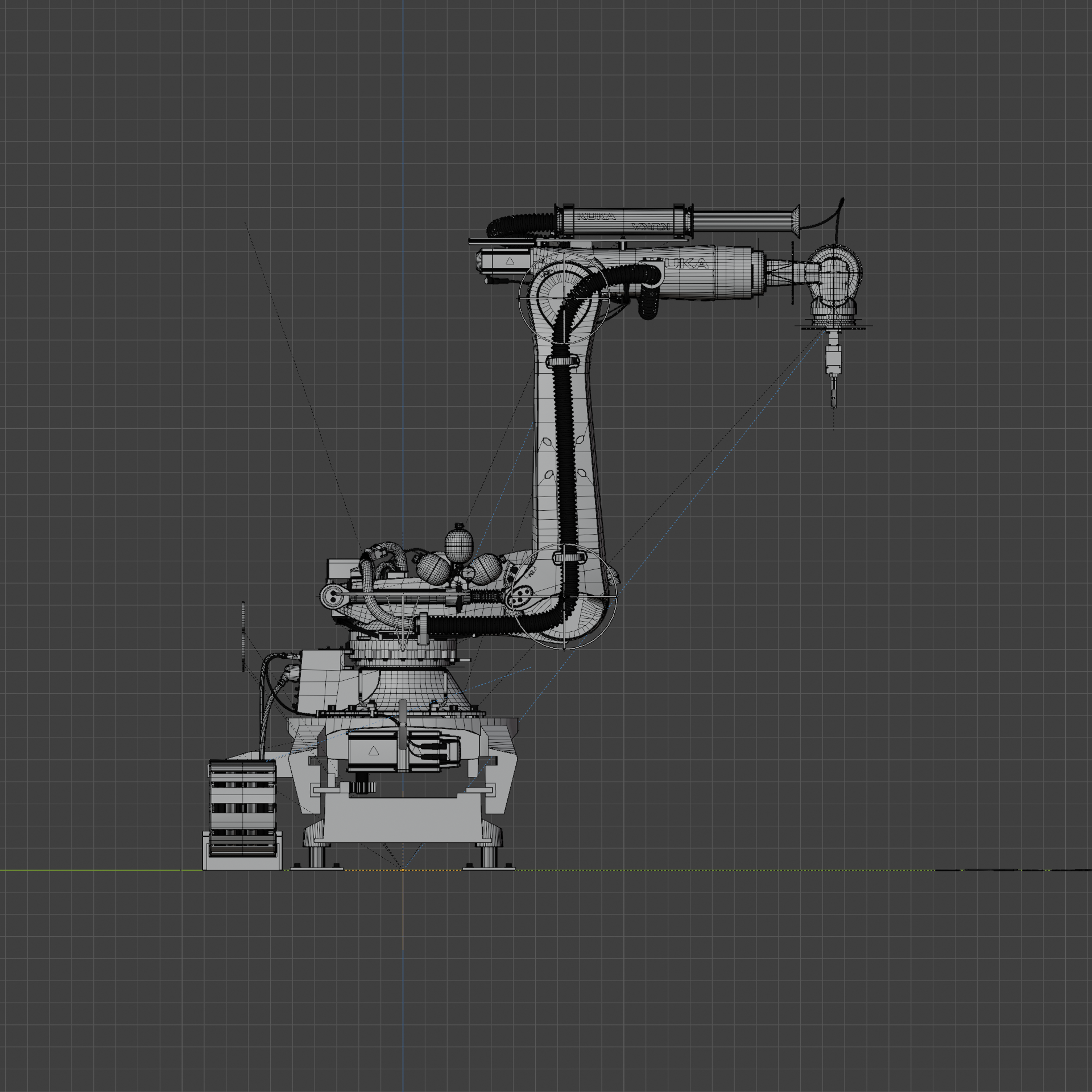This screenshot has height=1092, width=1092.
Task: Click the warning triangle decal on the base motor
Action: point(374,752)
